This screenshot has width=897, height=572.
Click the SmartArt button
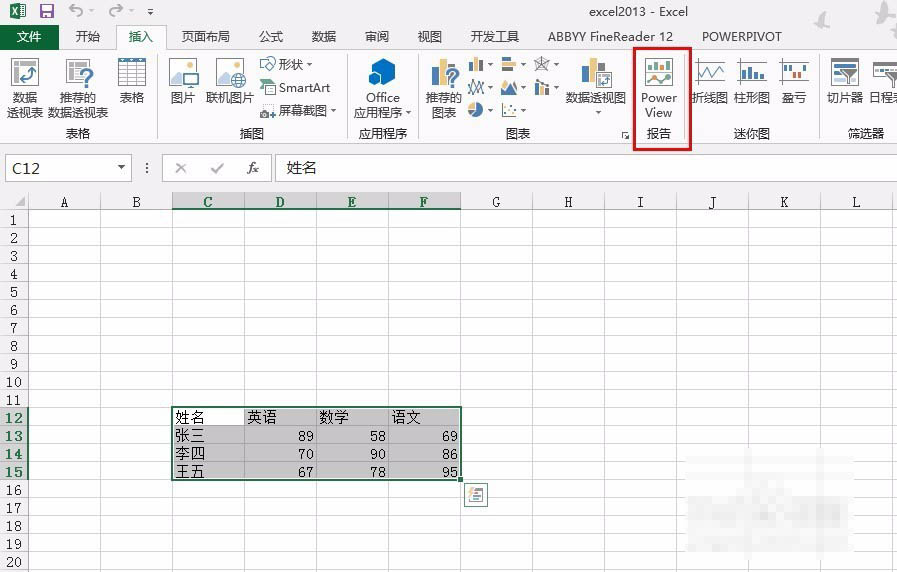click(x=295, y=88)
